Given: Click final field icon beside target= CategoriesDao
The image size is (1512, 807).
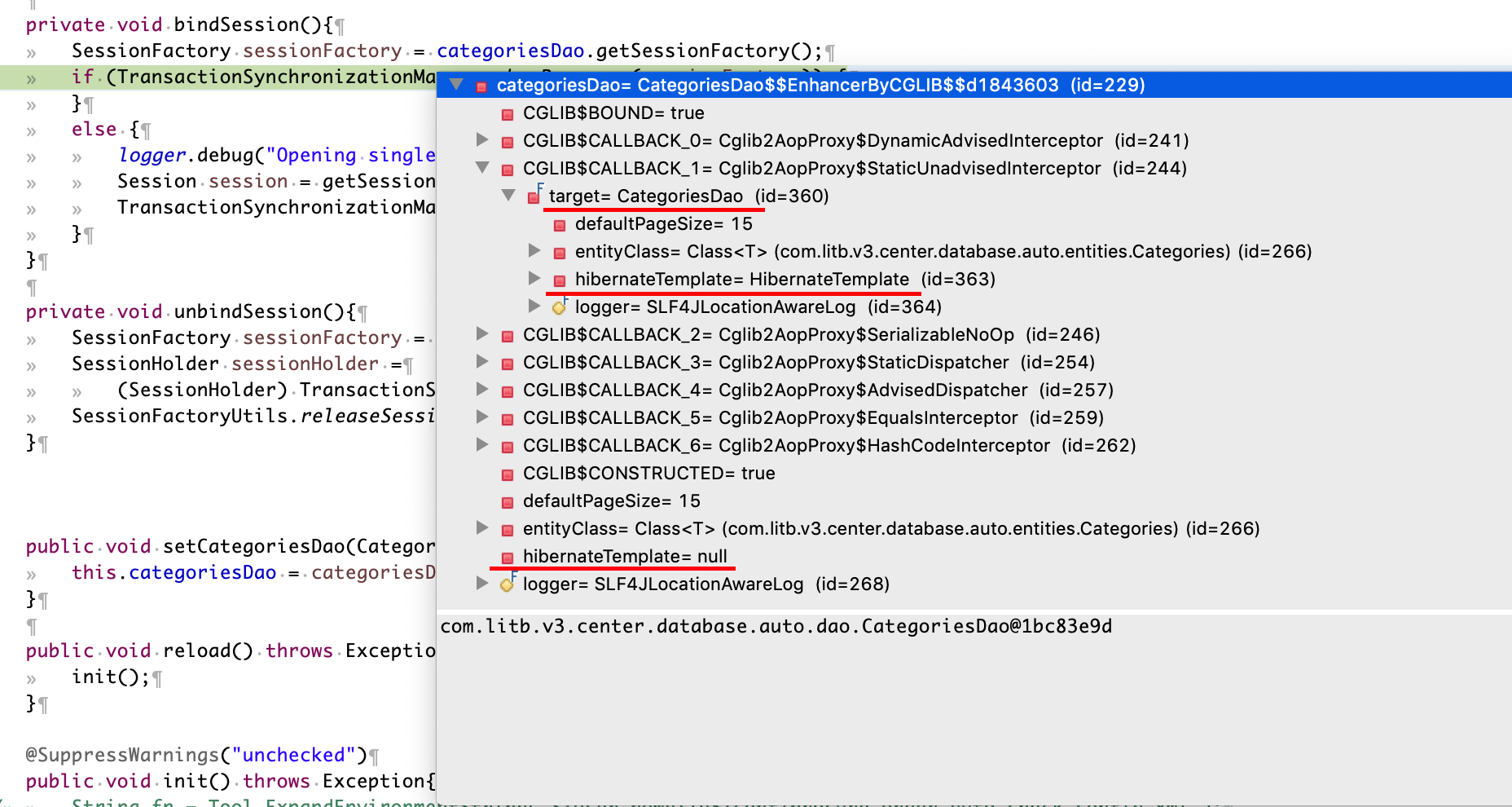Looking at the screenshot, I should point(534,196).
